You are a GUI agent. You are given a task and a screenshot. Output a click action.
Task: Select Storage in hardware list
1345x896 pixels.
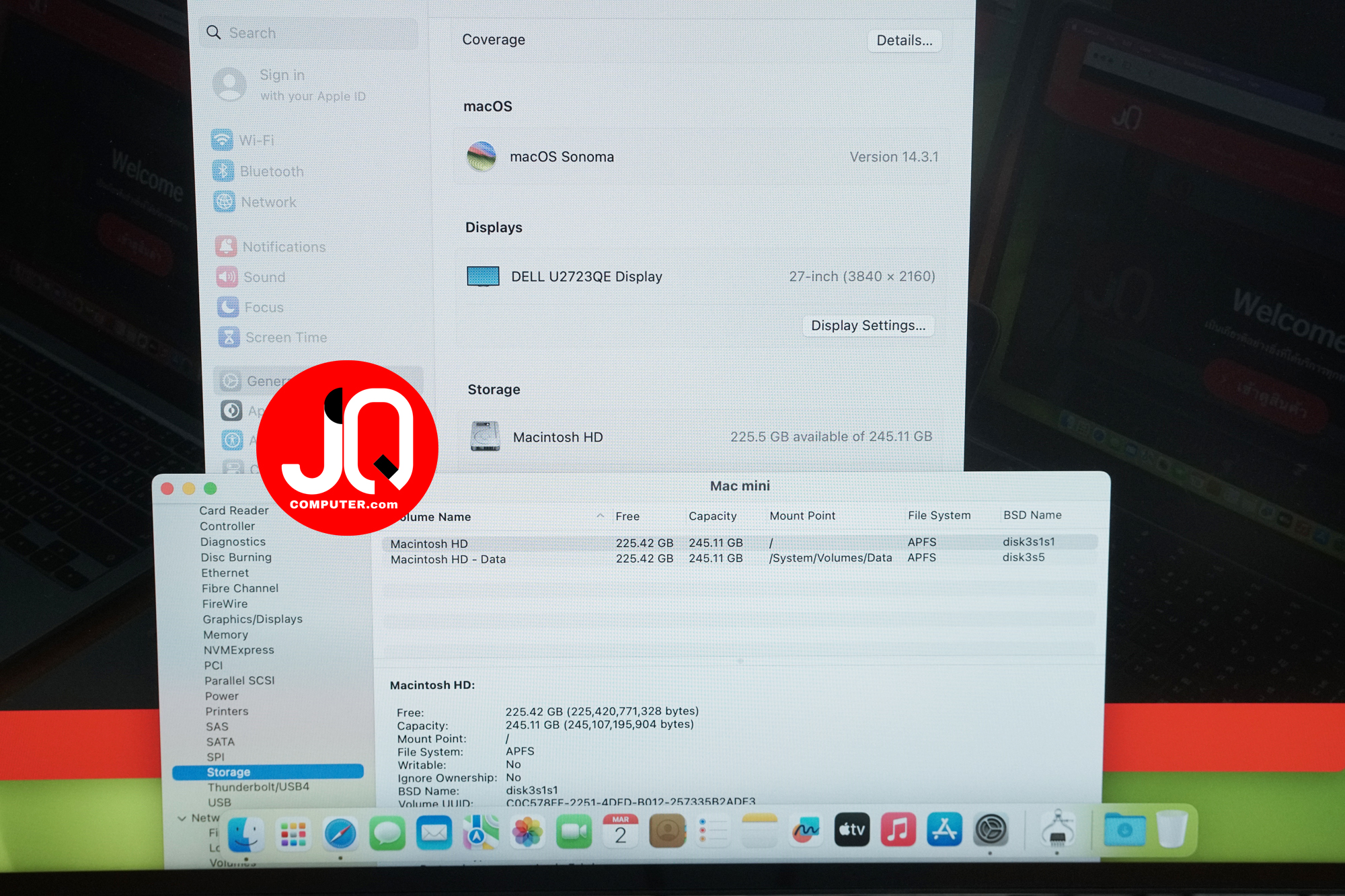[268, 772]
